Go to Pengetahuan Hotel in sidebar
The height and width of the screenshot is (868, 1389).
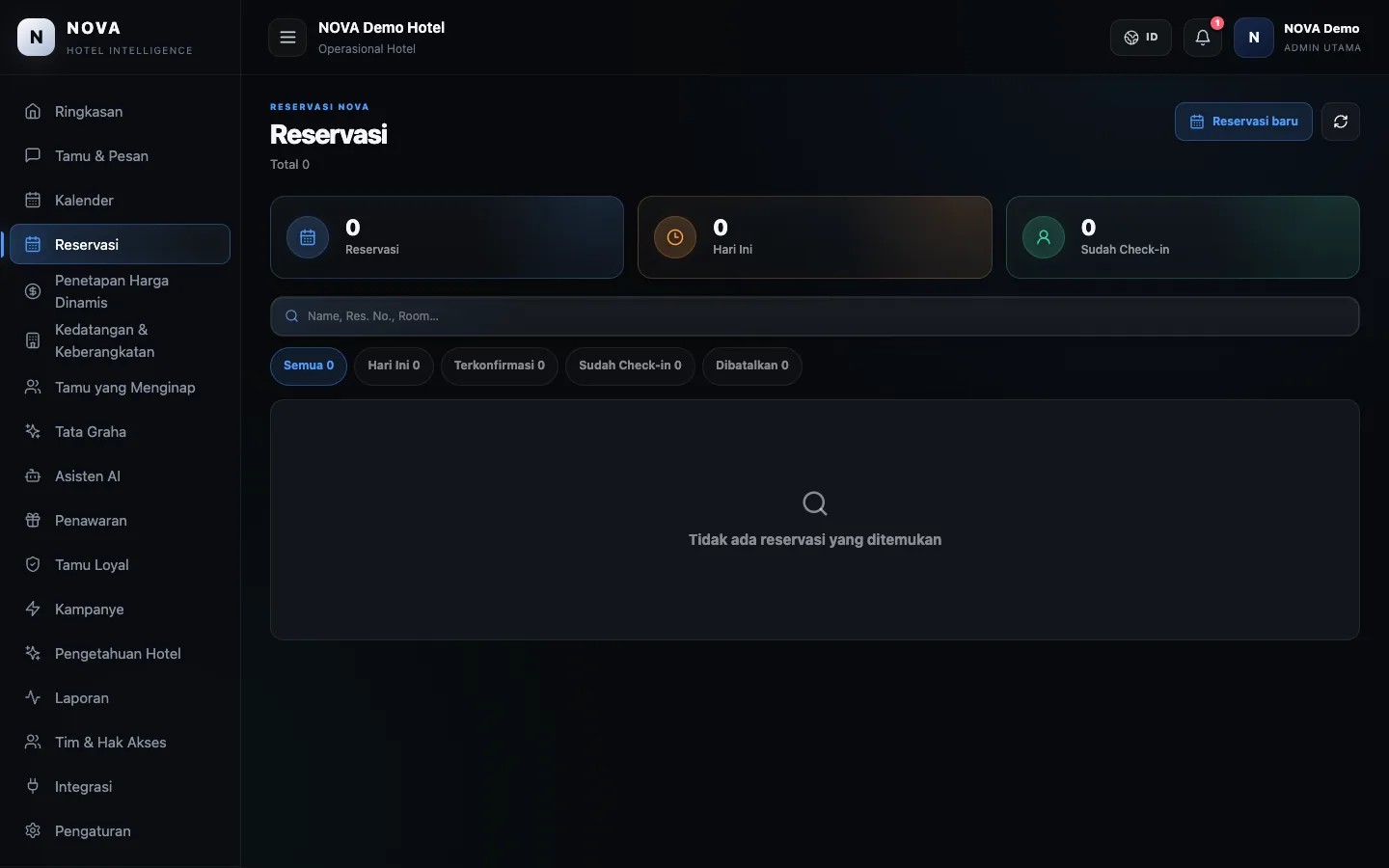(121, 653)
